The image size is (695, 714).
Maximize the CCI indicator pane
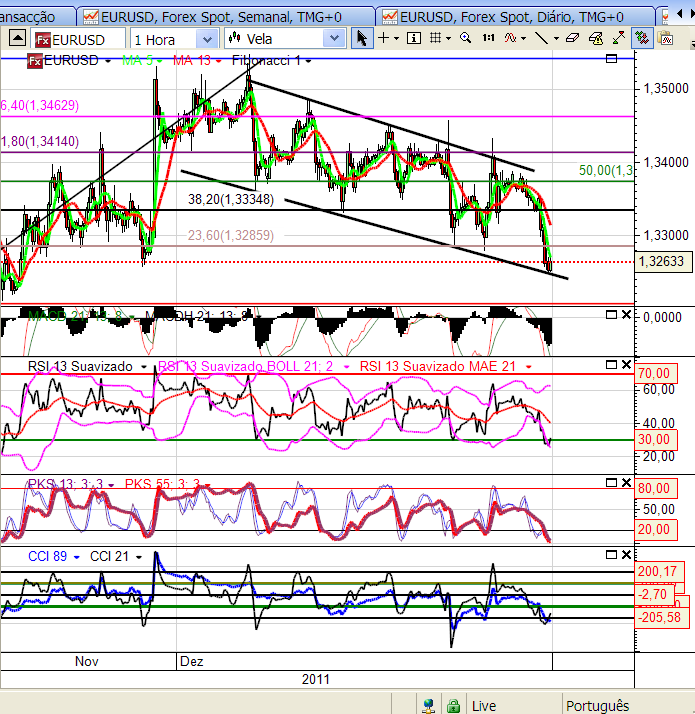pyautogui.click(x=612, y=555)
